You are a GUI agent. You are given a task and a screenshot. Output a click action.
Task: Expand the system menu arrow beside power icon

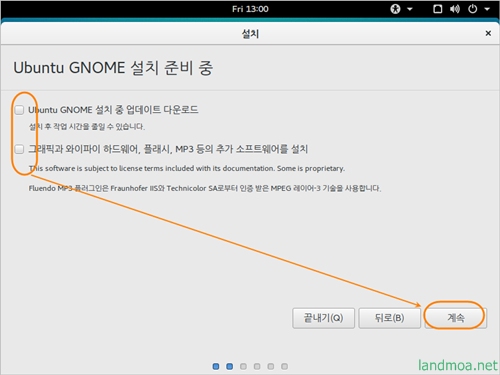click(x=487, y=9)
